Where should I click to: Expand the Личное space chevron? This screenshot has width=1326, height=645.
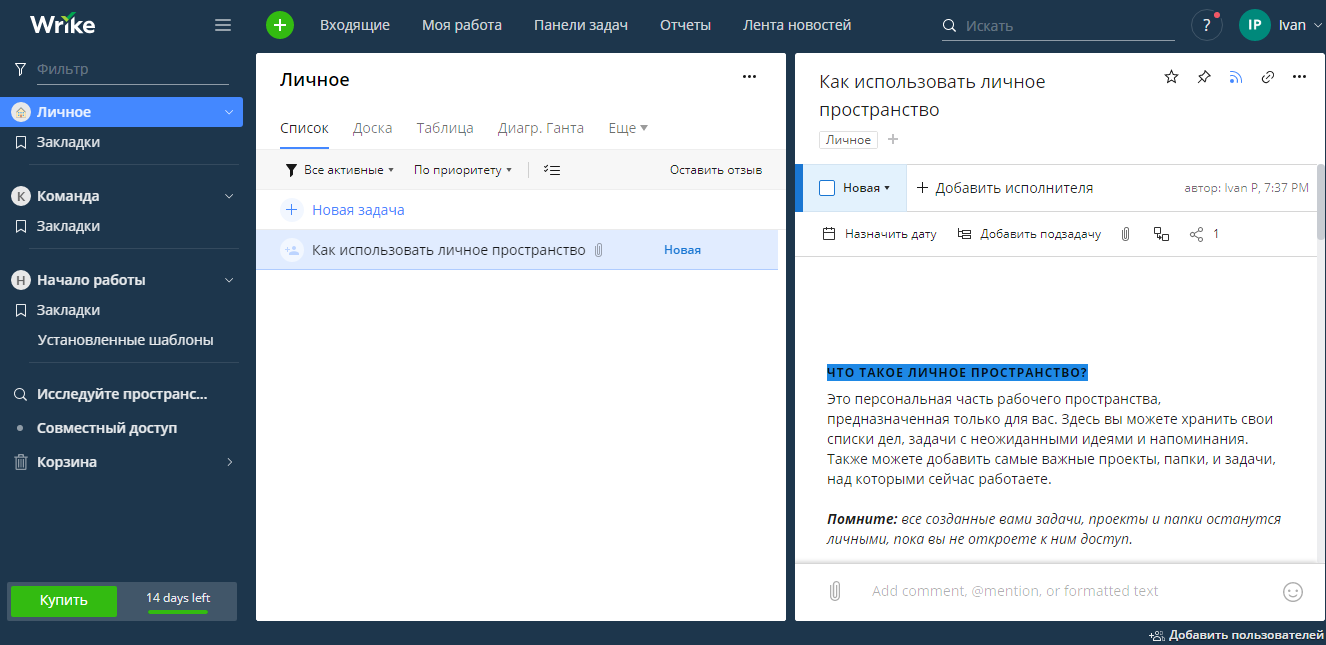[x=229, y=112]
